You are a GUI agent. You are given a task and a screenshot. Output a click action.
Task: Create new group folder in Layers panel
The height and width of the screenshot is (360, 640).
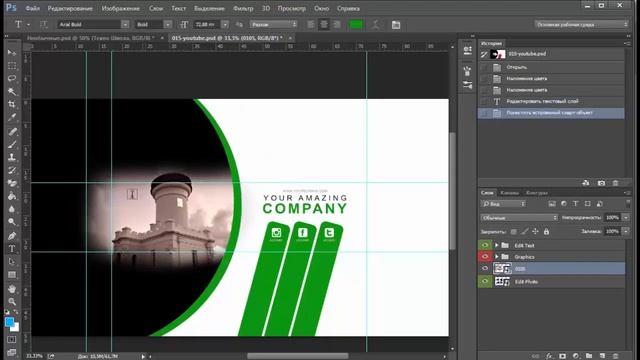click(589, 356)
